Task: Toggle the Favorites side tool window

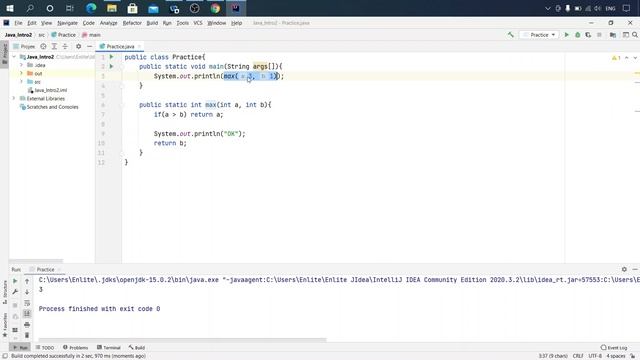Action: (4, 325)
